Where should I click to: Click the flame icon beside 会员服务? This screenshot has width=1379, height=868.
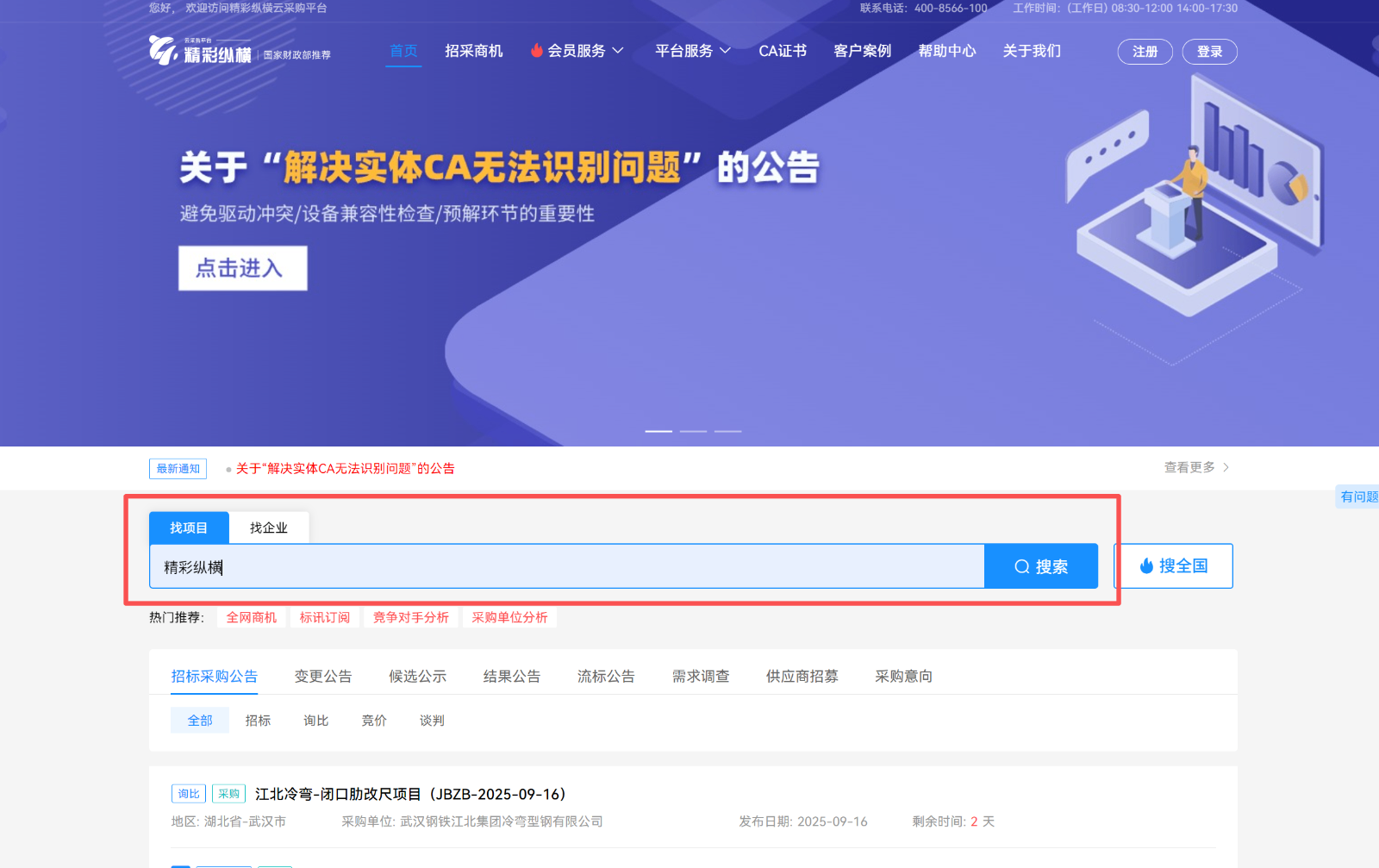pyautogui.click(x=537, y=51)
